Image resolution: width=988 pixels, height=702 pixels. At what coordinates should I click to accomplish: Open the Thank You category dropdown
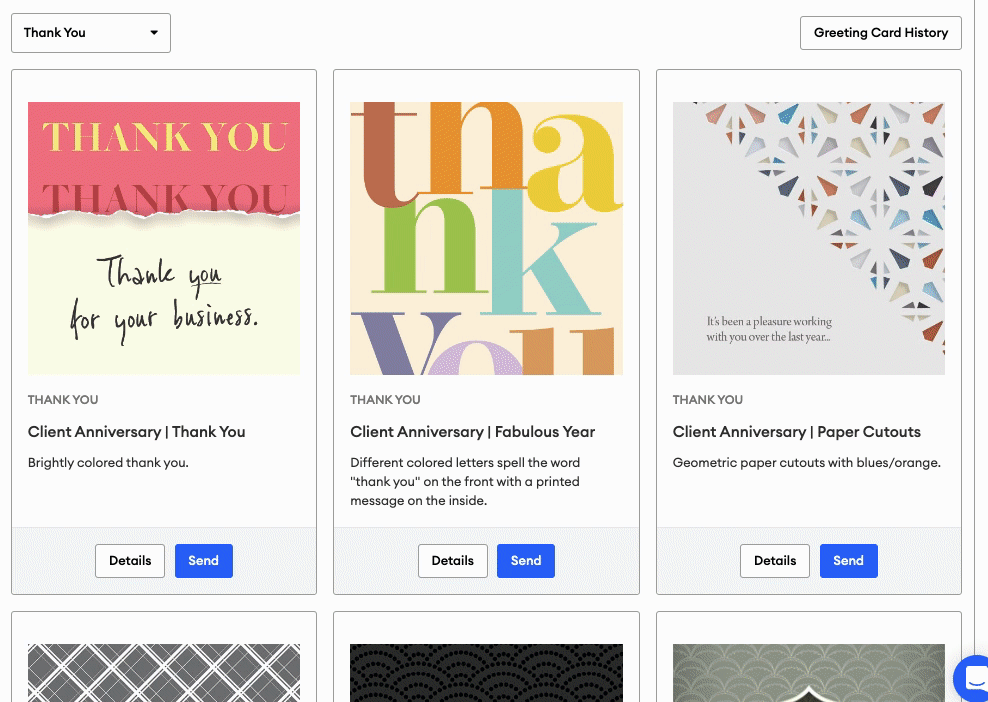click(x=91, y=33)
